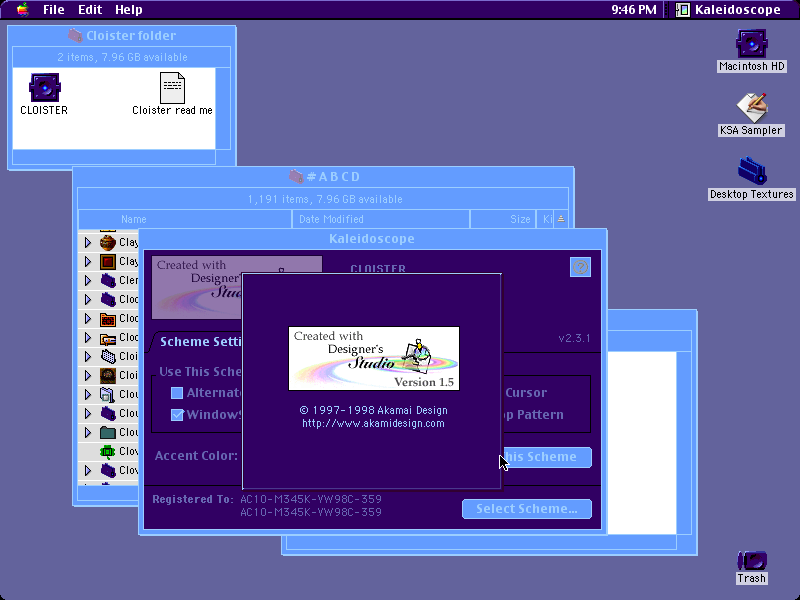The width and height of the screenshot is (800, 600).
Task: Click vertical scrollbar in Cloister folder window
Action: click(x=223, y=109)
